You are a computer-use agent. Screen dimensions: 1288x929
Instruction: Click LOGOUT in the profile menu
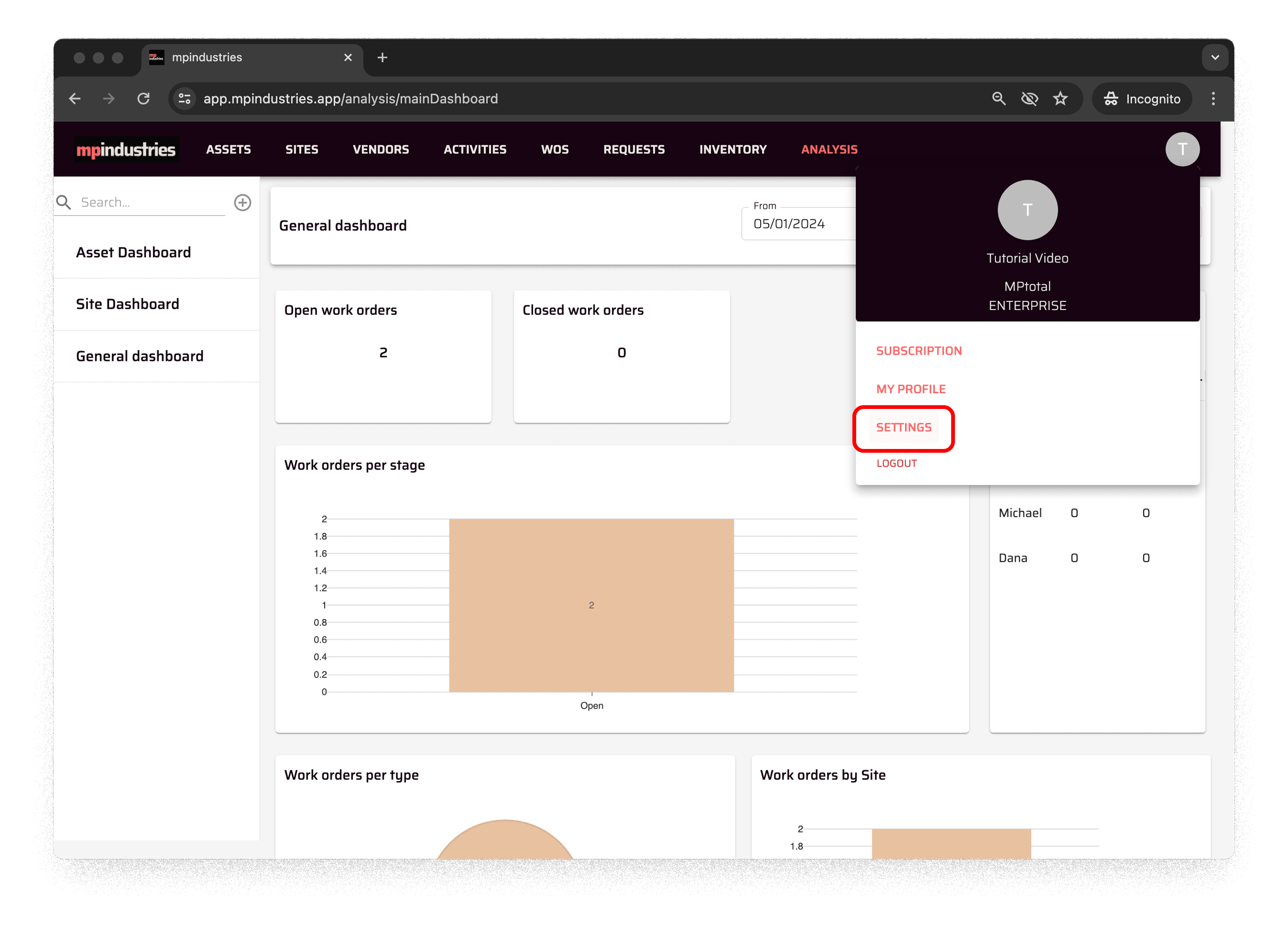[x=896, y=463]
